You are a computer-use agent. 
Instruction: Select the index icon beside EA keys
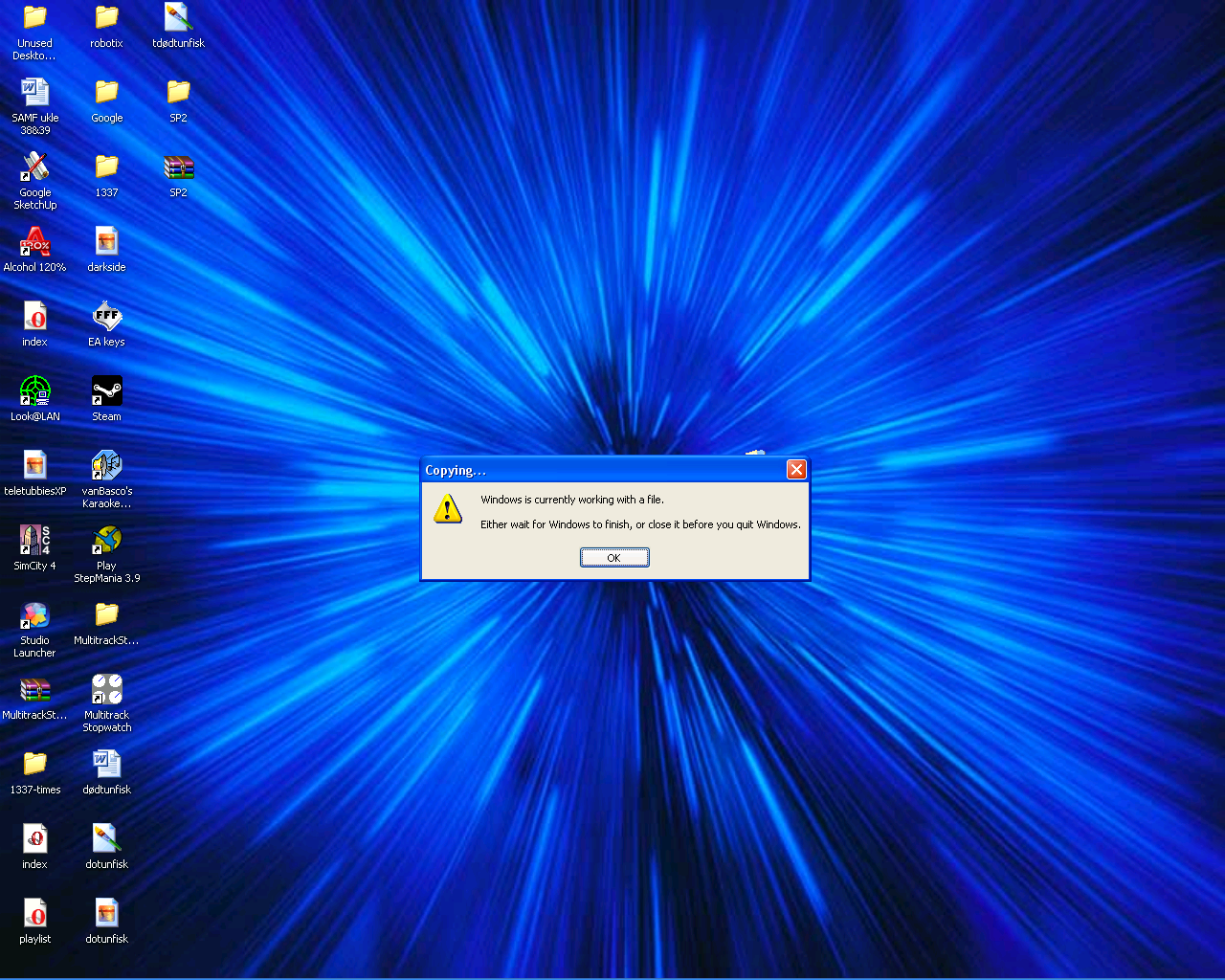coord(34,316)
